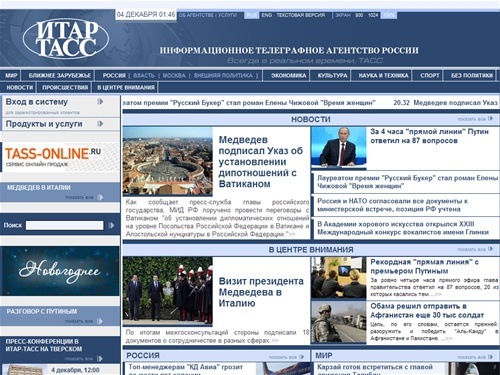Open headline 'За 4 часа прямой линии Путин'
The height and width of the screenshot is (375, 500).
[429, 136]
